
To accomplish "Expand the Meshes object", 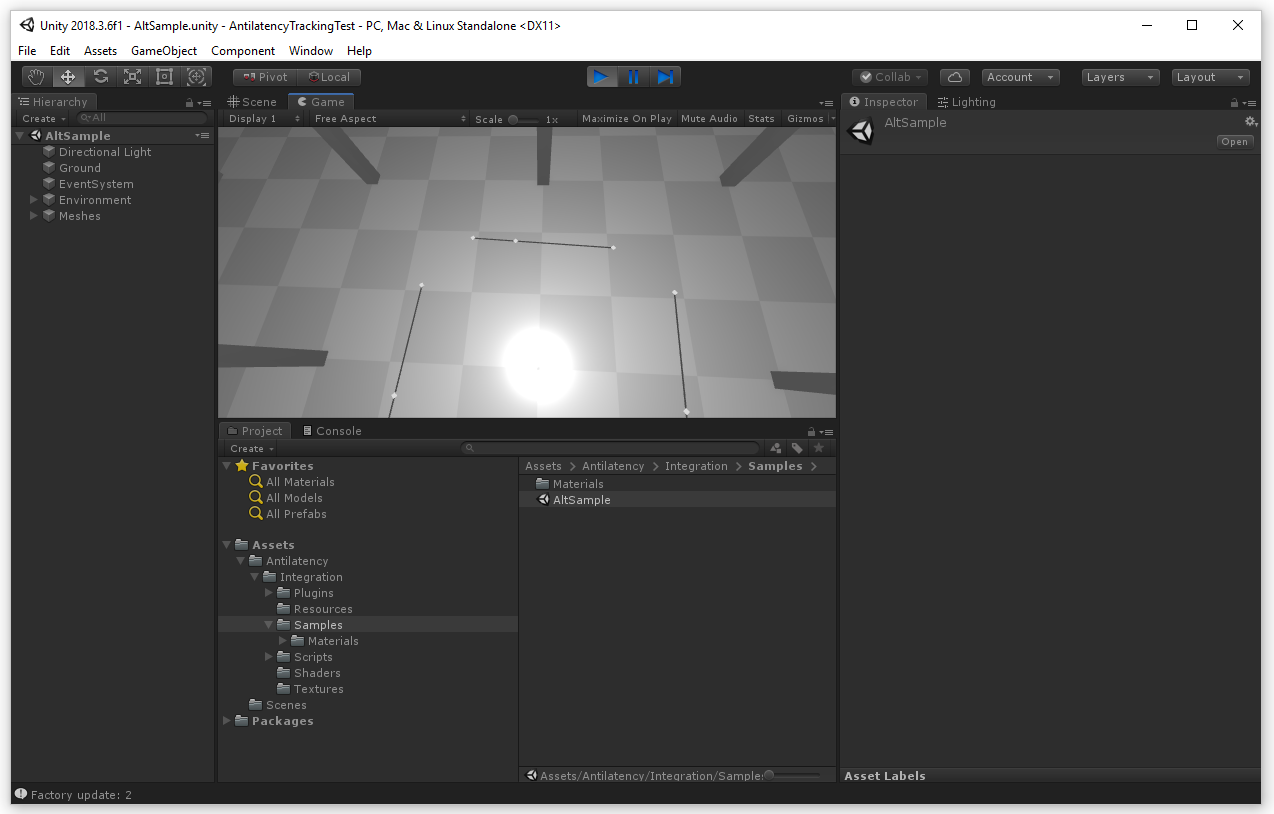I will pyautogui.click(x=34, y=216).
